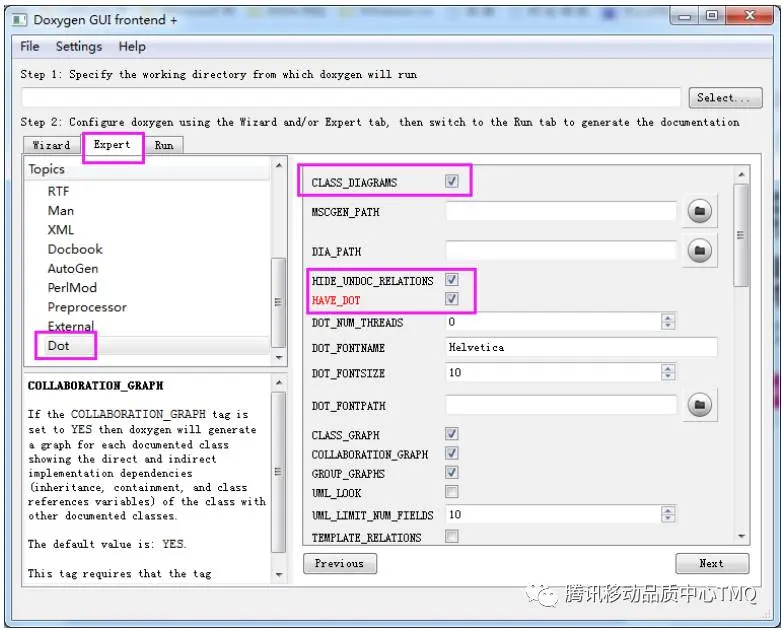Browse folder for DIA_PATH
This screenshot has width=782, height=630.
[699, 250]
